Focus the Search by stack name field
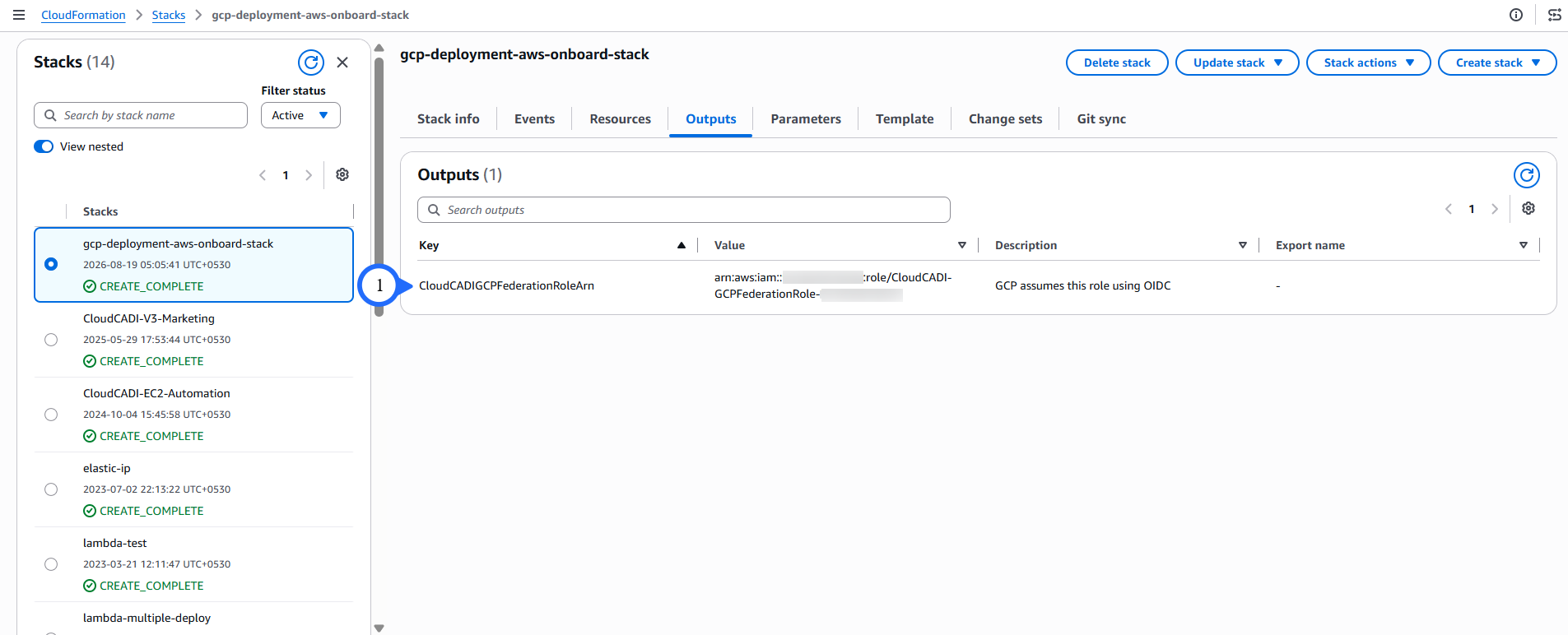 click(x=141, y=115)
